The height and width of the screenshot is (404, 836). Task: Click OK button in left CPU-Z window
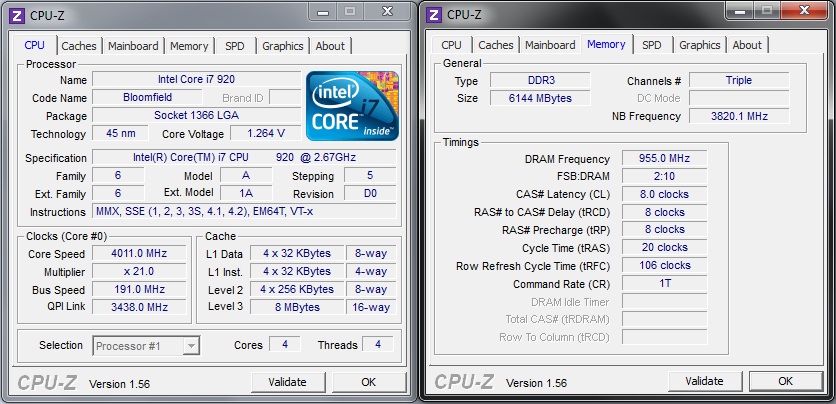tap(368, 382)
